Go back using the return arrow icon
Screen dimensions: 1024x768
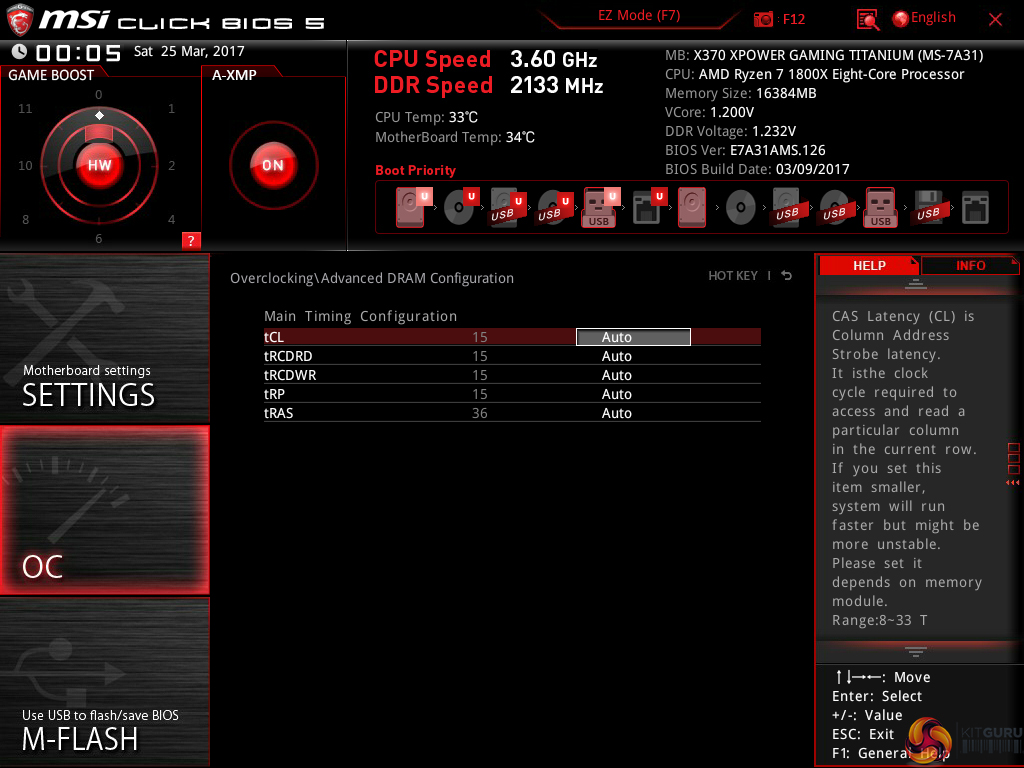(787, 276)
